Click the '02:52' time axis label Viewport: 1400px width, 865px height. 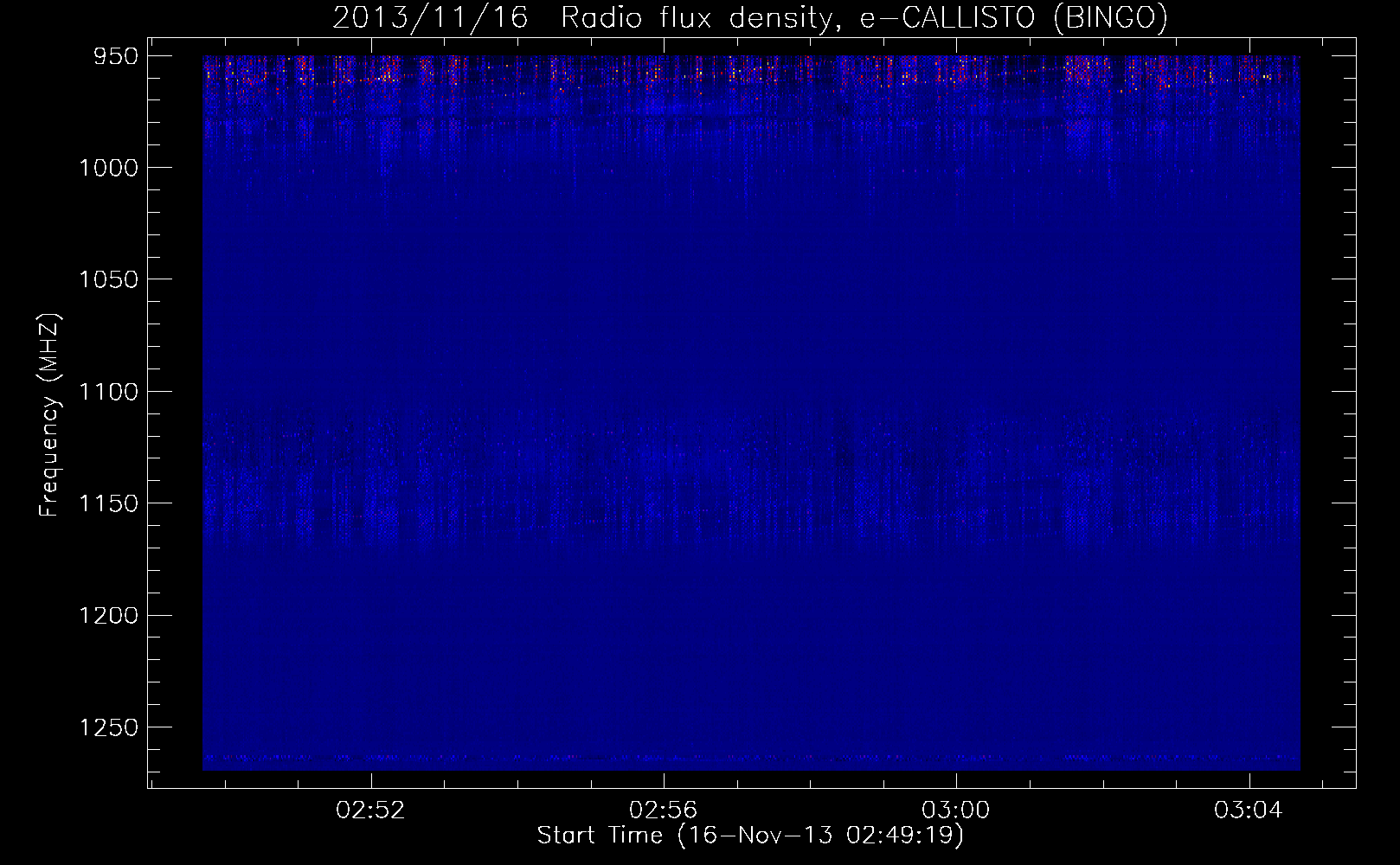coord(371,811)
